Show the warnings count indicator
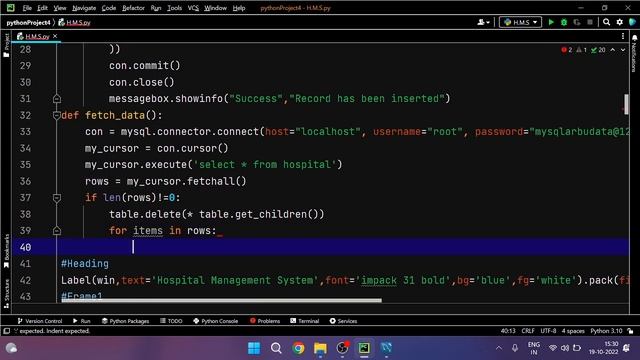This screenshot has width=640, height=360. tap(581, 50)
